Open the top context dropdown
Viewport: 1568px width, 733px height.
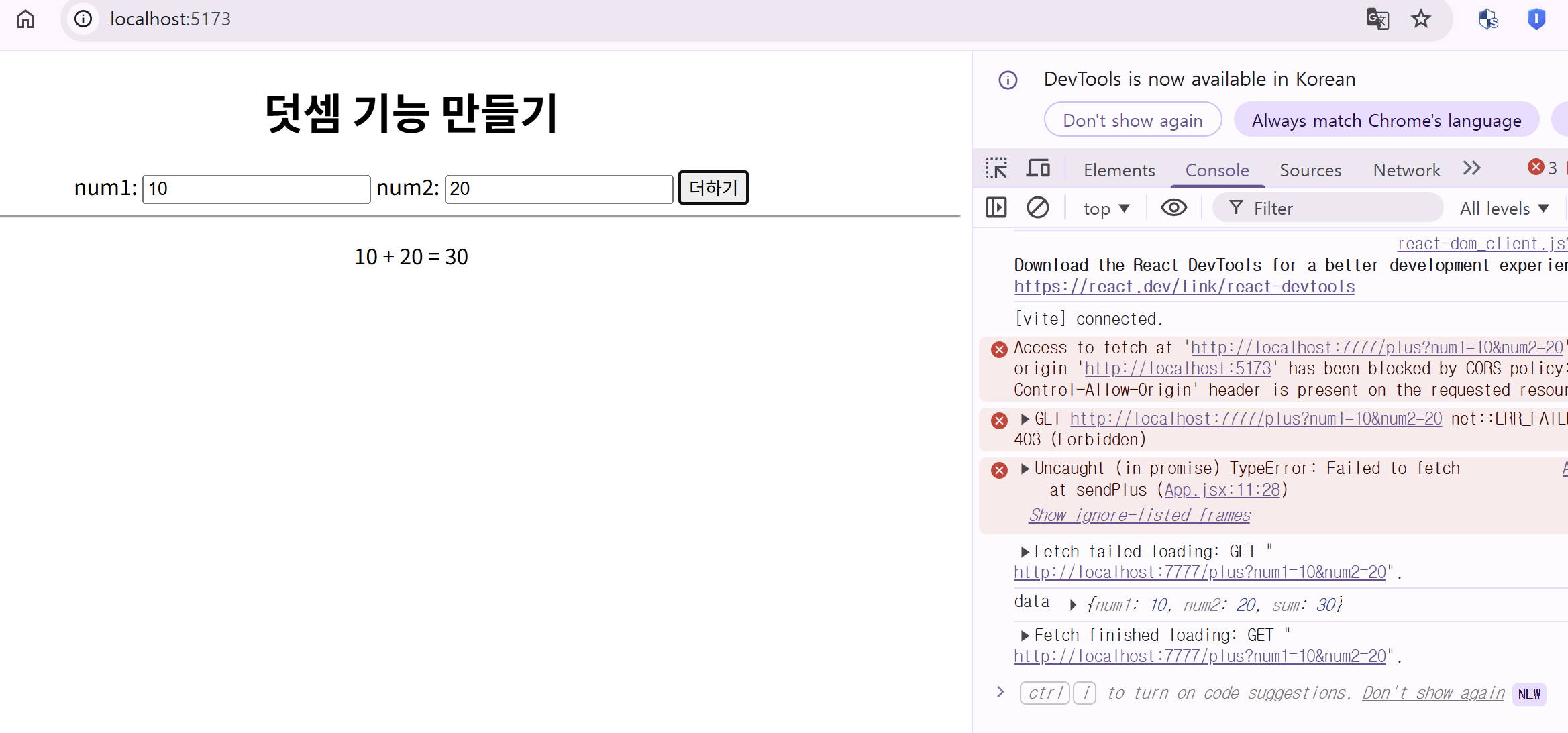click(1106, 209)
